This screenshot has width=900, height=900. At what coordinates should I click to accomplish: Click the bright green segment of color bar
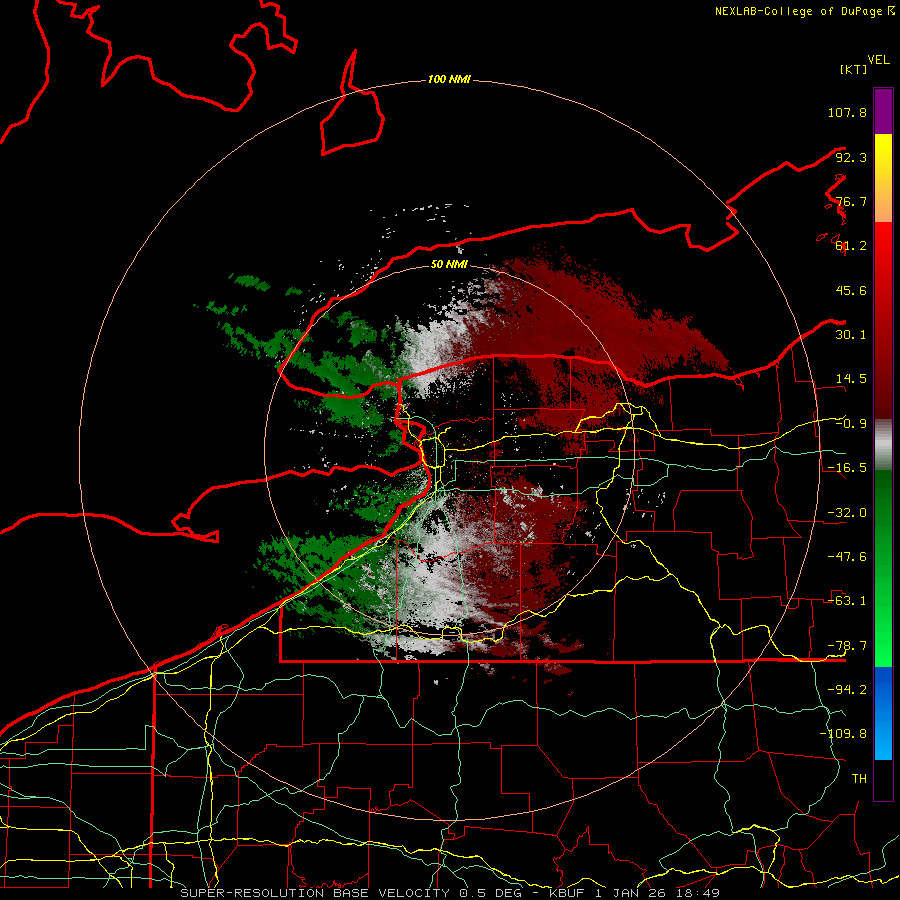point(883,568)
